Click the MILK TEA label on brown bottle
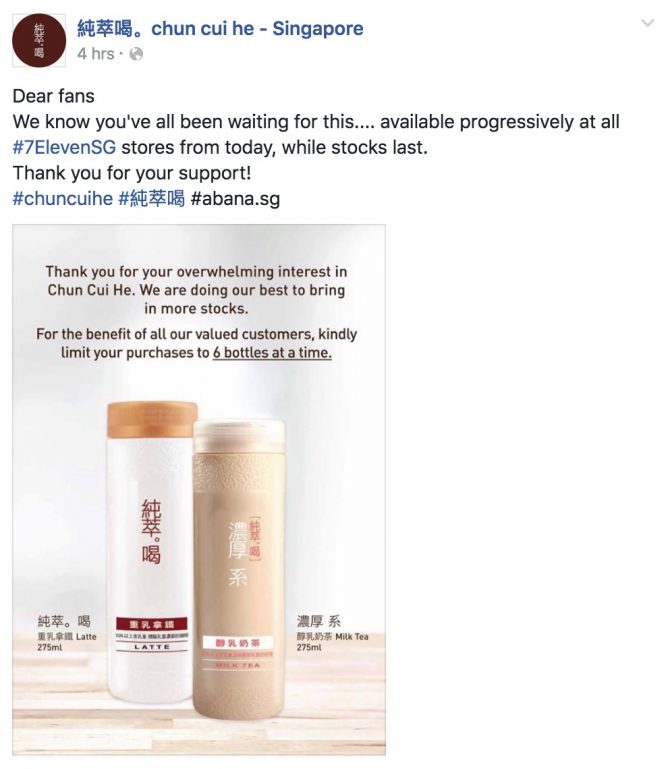The image size is (668, 769). [x=238, y=653]
